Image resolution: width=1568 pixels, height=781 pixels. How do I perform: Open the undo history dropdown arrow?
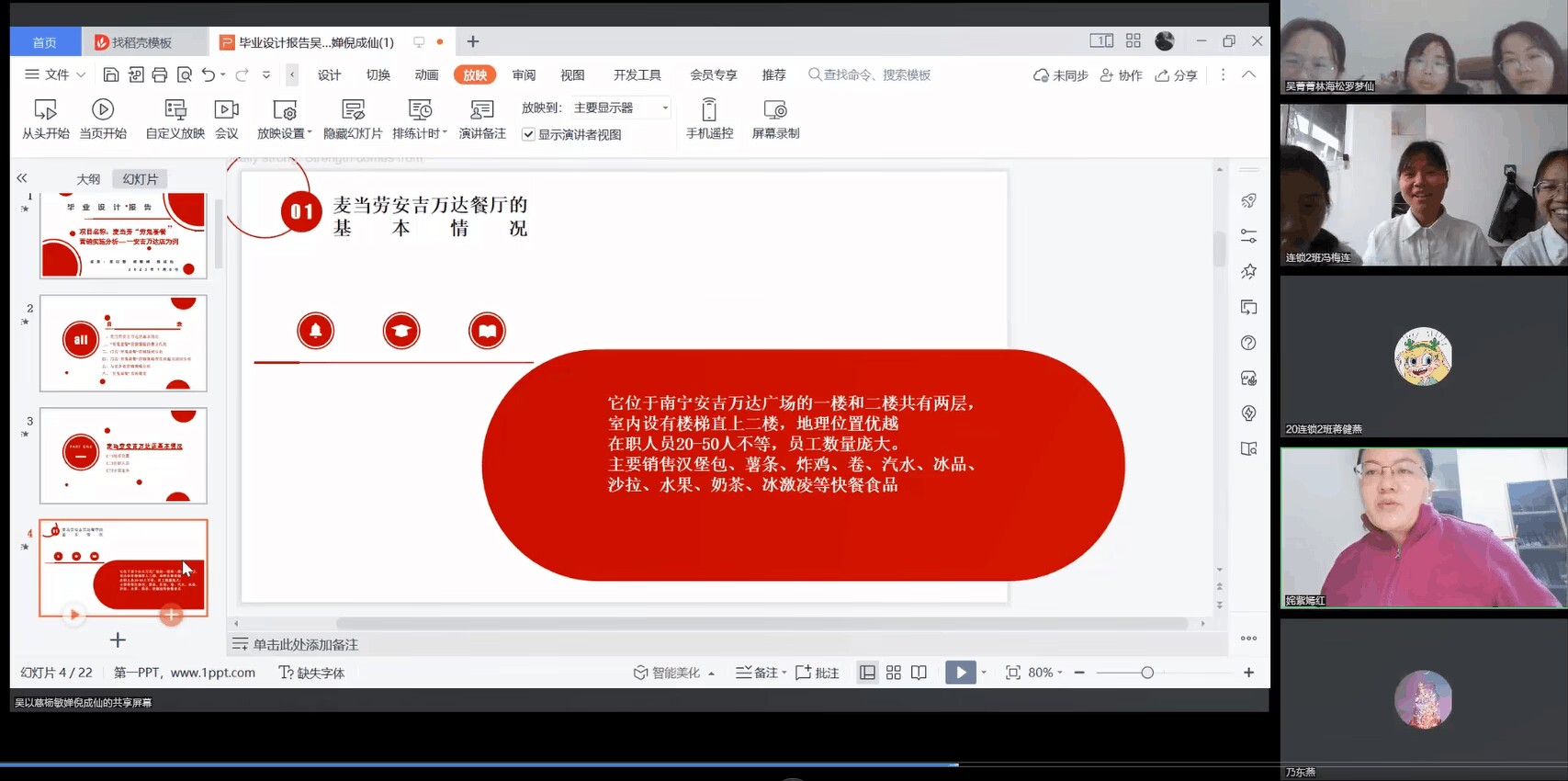point(223,74)
